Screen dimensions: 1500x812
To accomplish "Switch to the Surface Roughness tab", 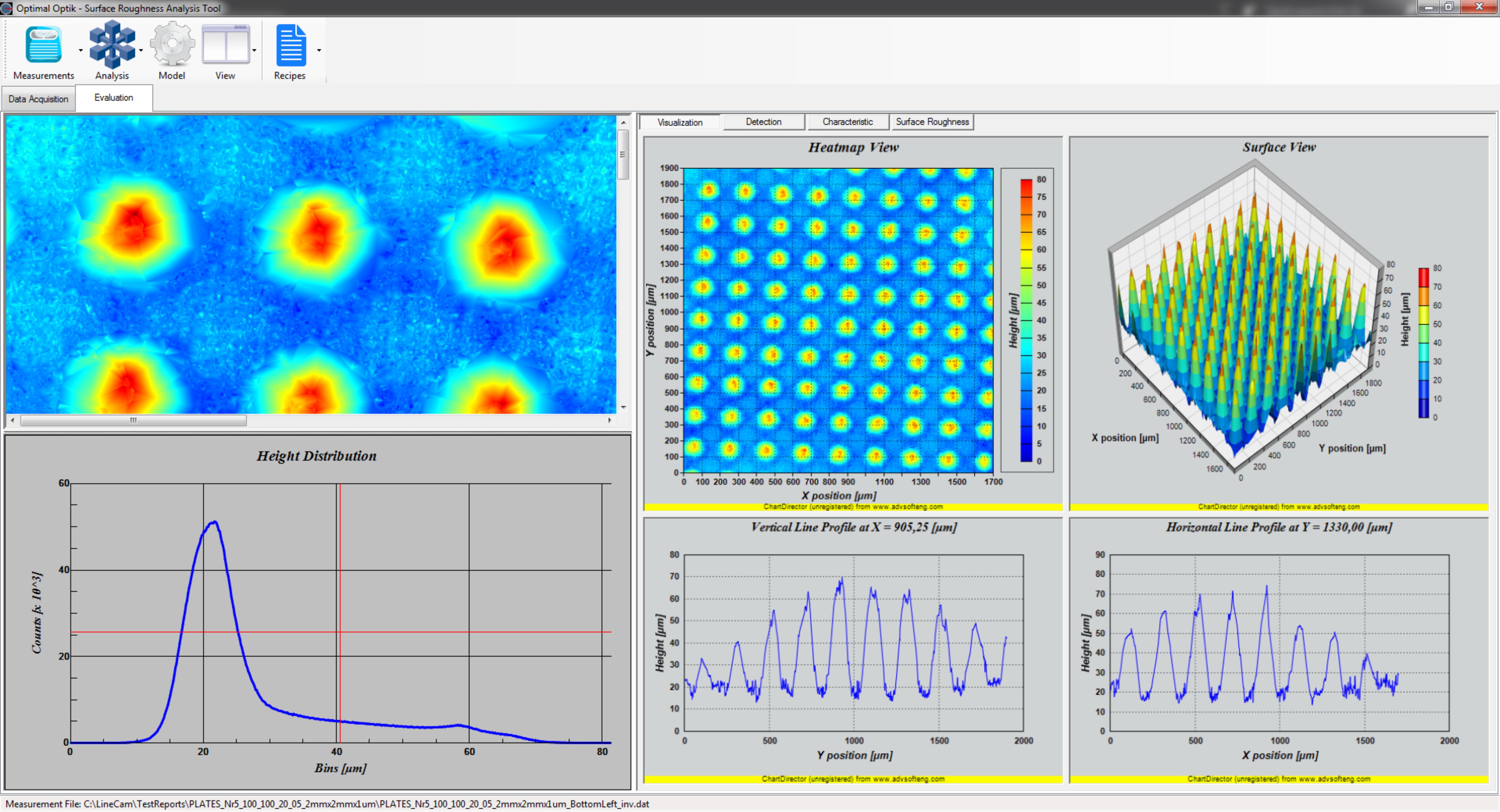I will tap(932, 122).
